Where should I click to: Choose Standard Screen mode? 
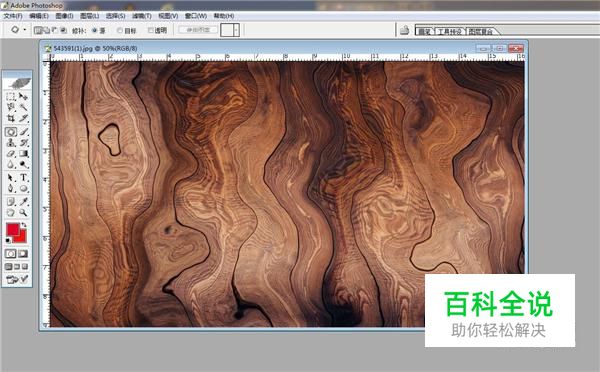coord(8,267)
